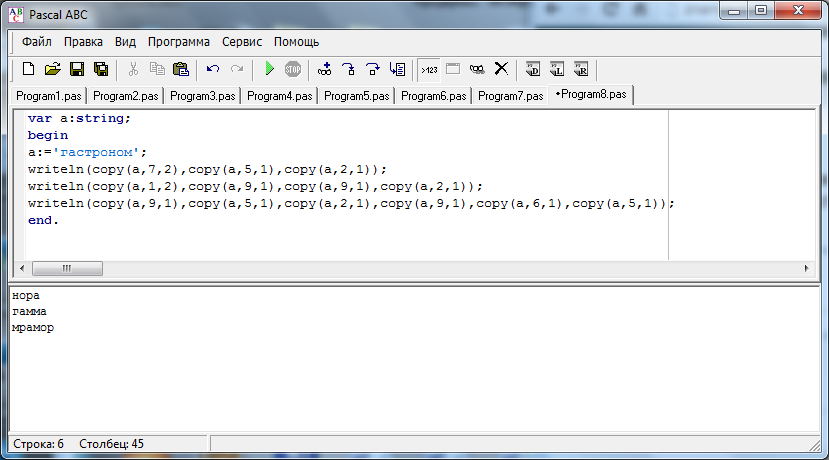Paste from clipboard using the Paste icon
Screen dimensions: 829x460
181,69
